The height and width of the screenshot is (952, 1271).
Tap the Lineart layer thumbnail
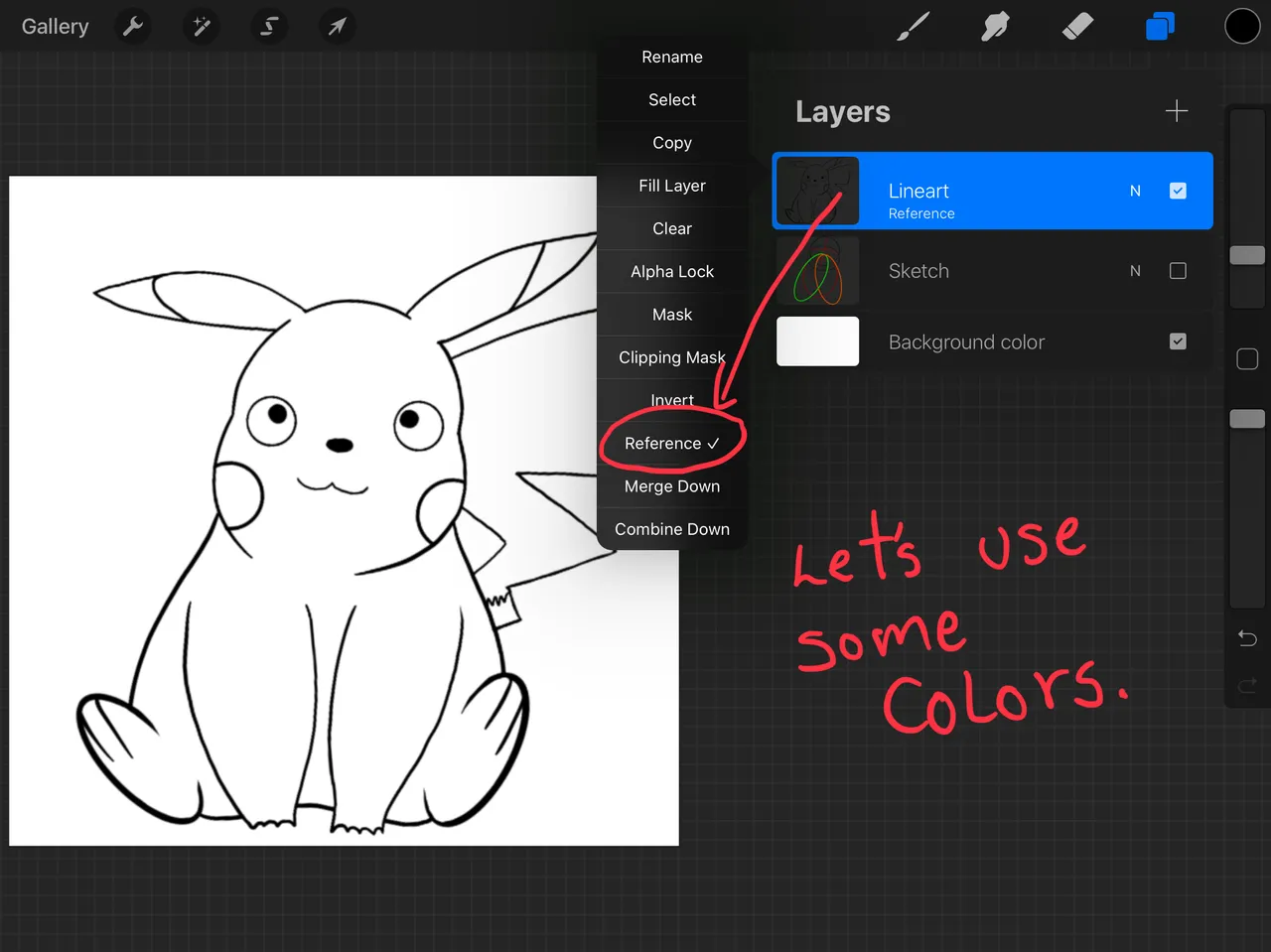click(817, 191)
